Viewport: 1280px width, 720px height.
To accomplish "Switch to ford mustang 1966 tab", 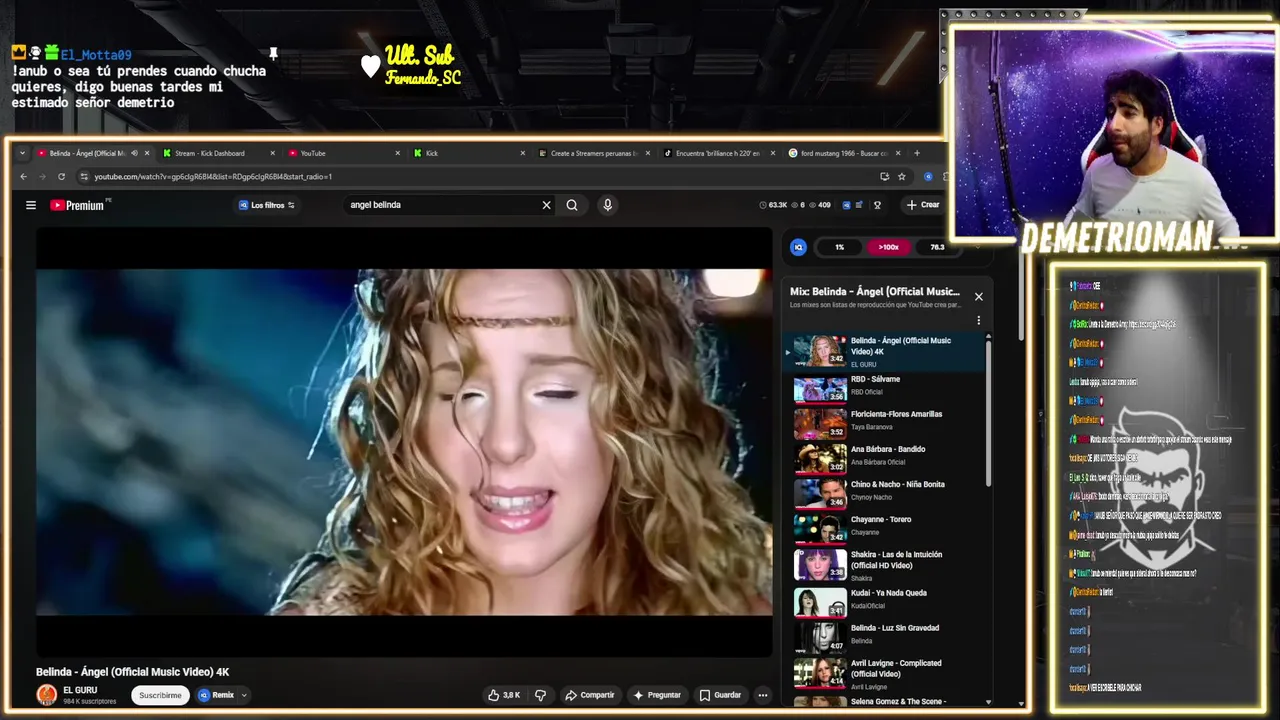I will coord(843,153).
